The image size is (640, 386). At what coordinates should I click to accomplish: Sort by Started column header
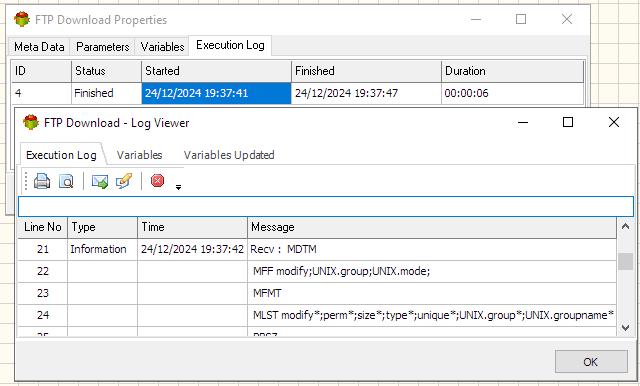tap(216, 71)
